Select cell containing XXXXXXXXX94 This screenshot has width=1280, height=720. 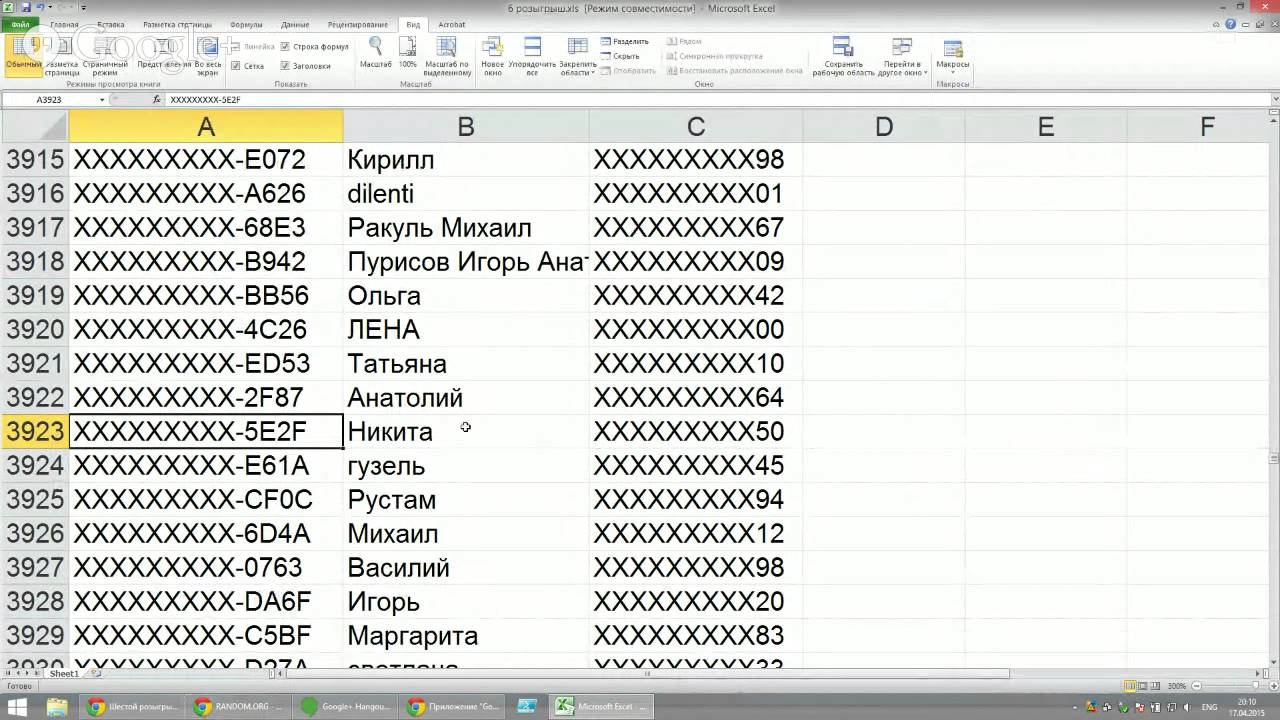pyautogui.click(x=696, y=500)
